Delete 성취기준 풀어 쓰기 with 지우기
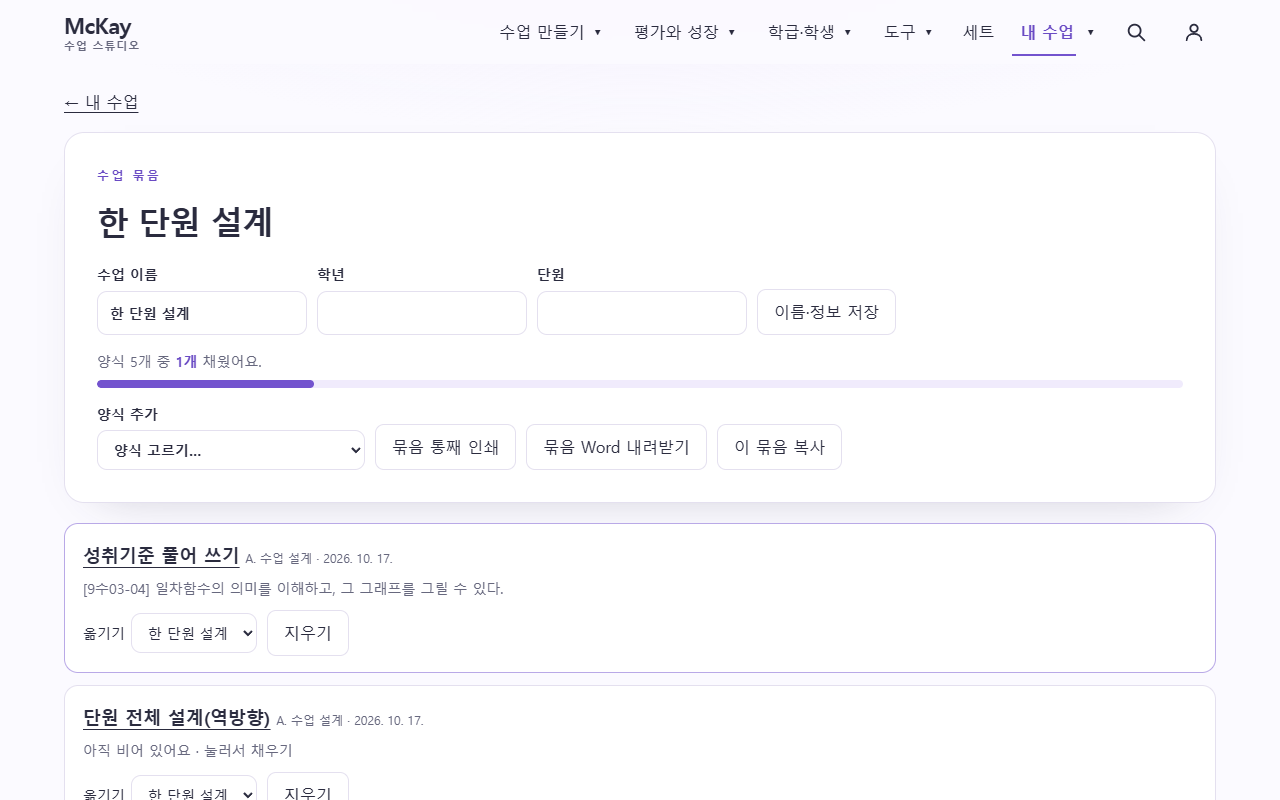Viewport: 1280px width, 800px height. (x=308, y=633)
